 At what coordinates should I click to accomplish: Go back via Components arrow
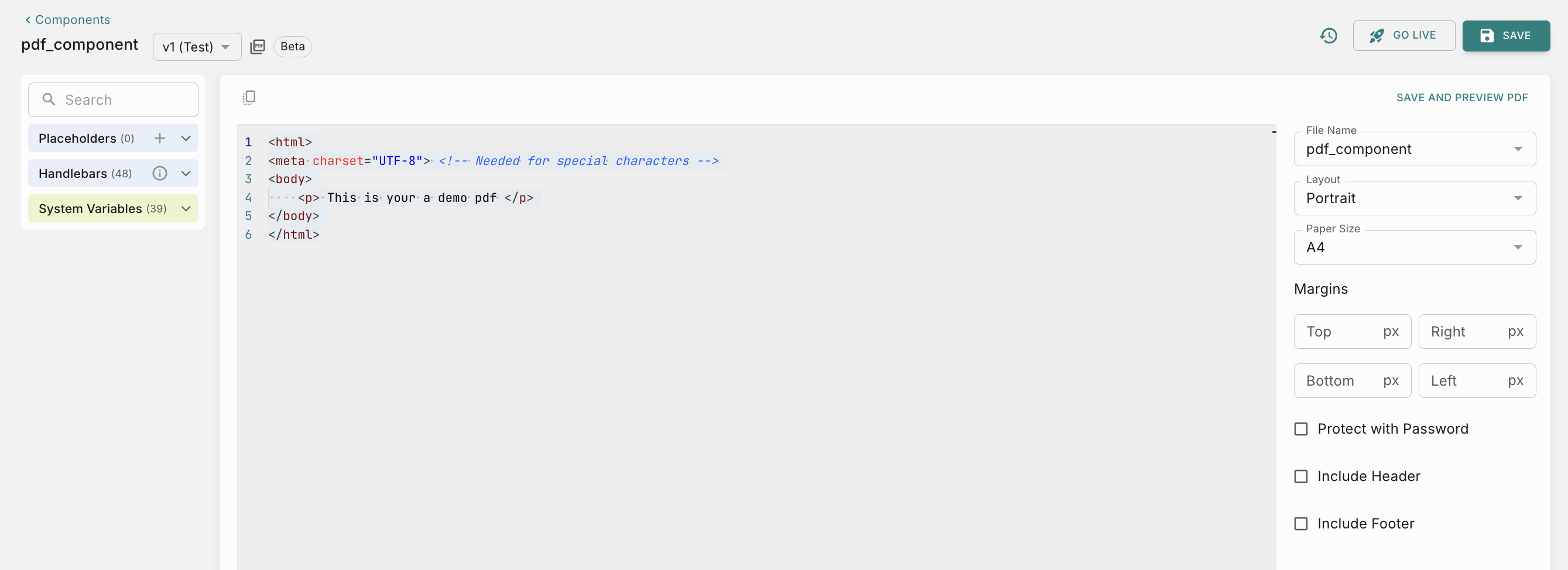(x=28, y=20)
